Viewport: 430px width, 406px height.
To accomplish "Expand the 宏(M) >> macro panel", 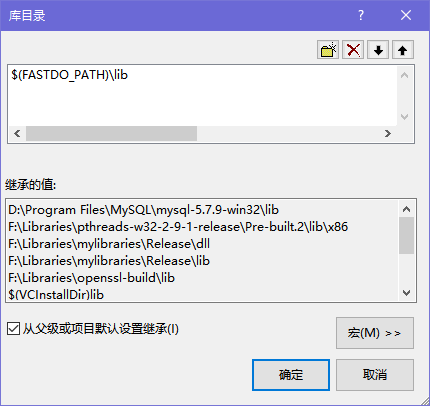I will [375, 333].
